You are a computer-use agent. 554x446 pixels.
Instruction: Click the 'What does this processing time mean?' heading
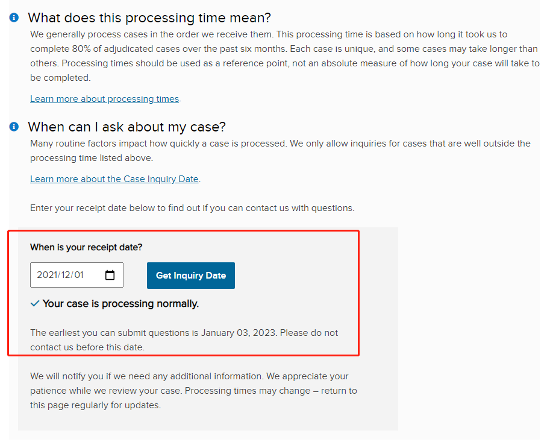149,17
